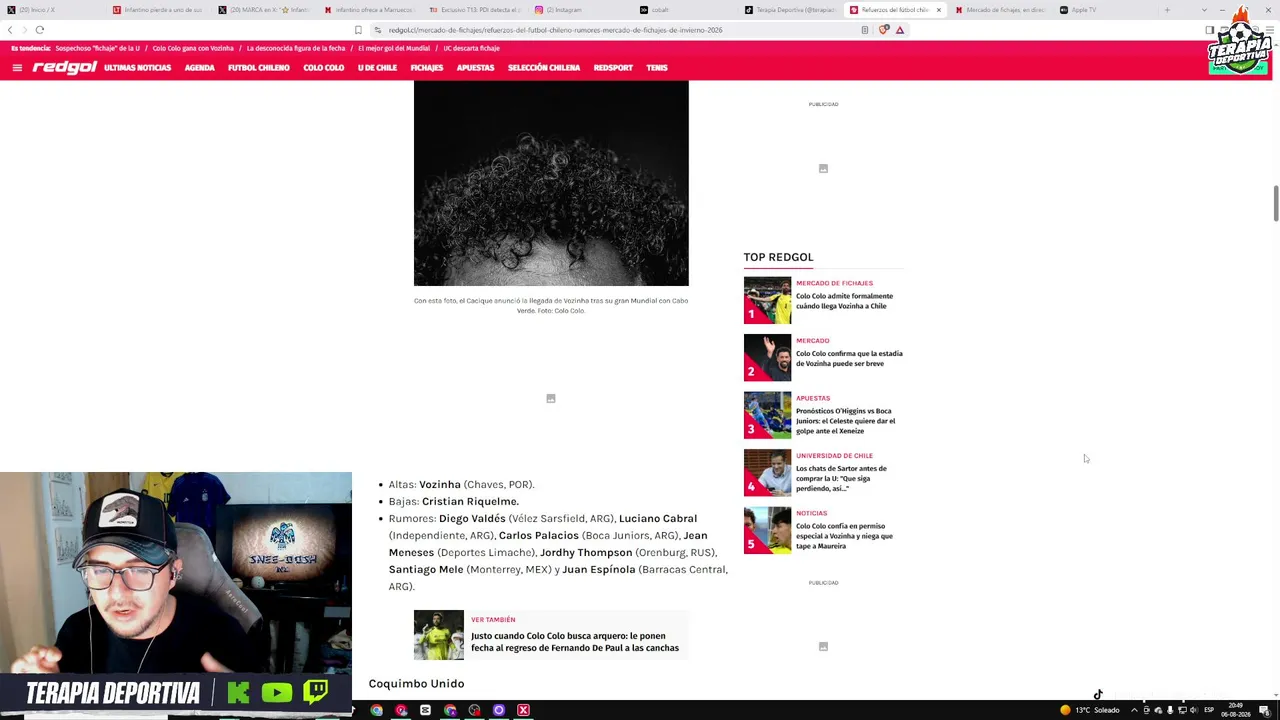Switch to the 'MARCA en X' tab
The height and width of the screenshot is (720, 1280).
263,10
